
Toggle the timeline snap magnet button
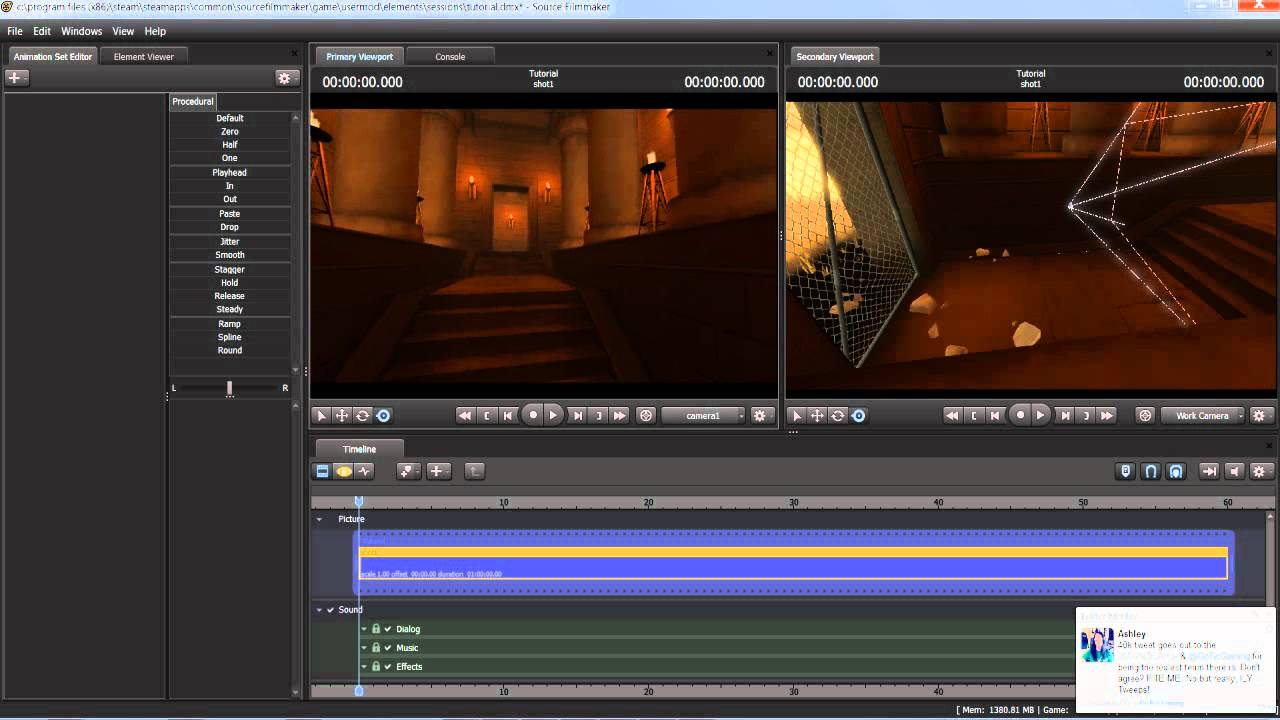tap(1151, 471)
